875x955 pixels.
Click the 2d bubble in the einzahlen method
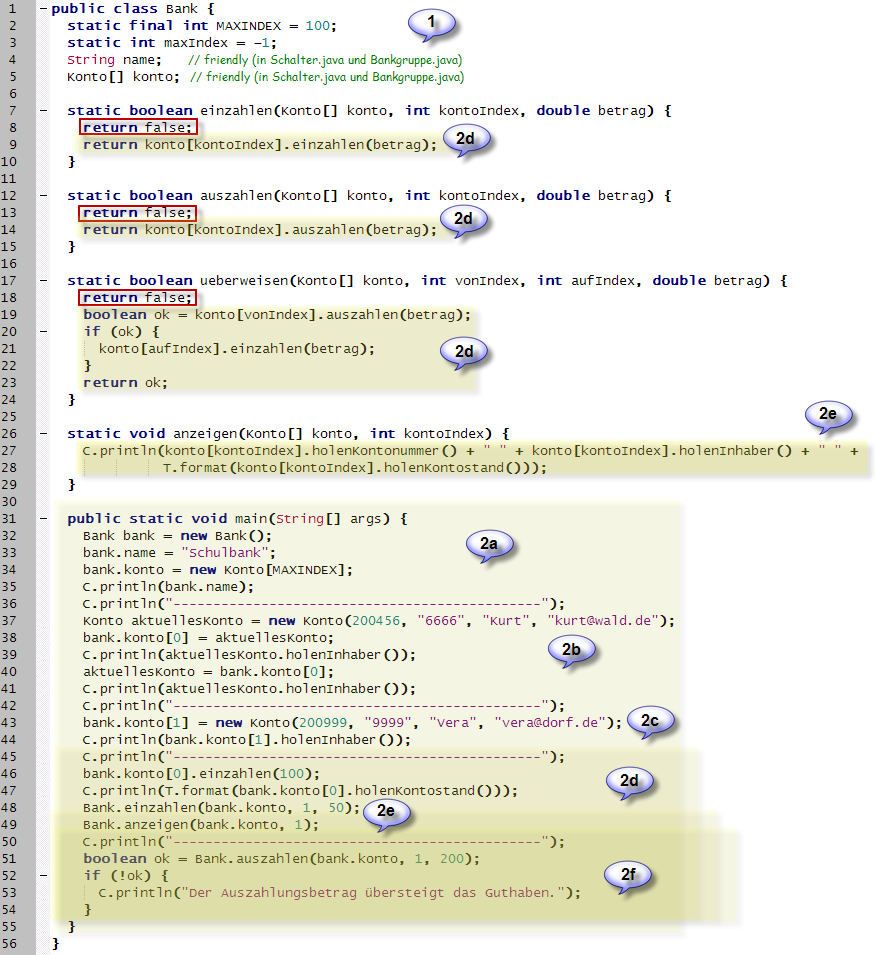click(x=464, y=139)
